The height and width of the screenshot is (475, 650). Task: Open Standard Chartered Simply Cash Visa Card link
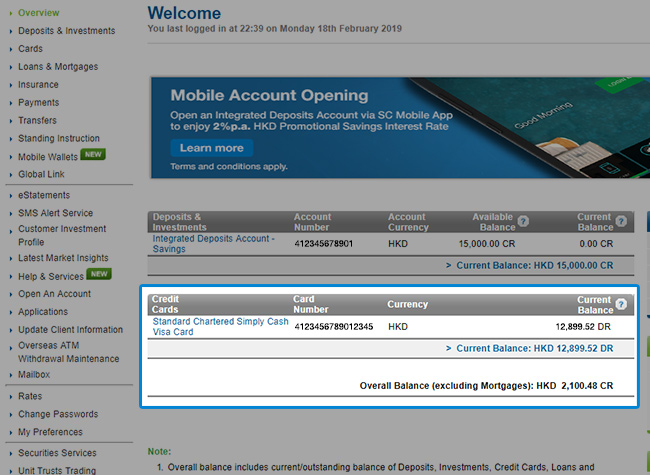[221, 327]
